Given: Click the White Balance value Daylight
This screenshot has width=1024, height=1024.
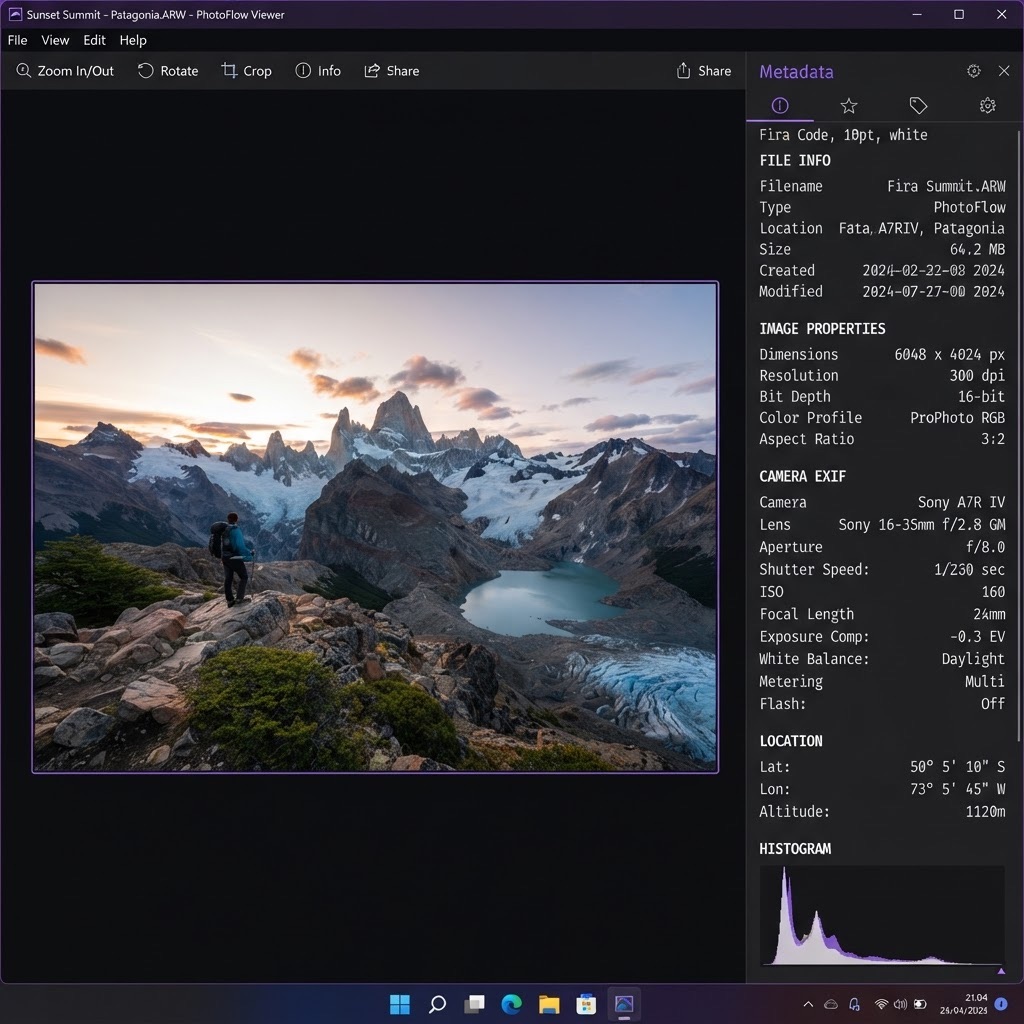Looking at the screenshot, I should (973, 659).
